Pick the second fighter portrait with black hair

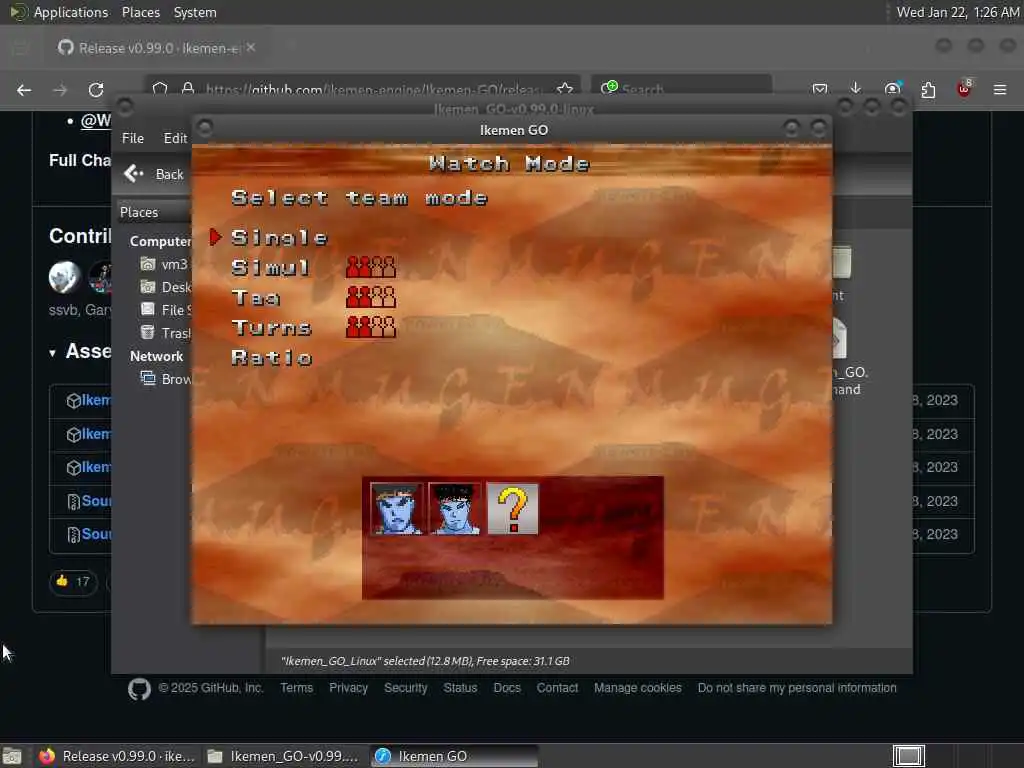(x=455, y=509)
